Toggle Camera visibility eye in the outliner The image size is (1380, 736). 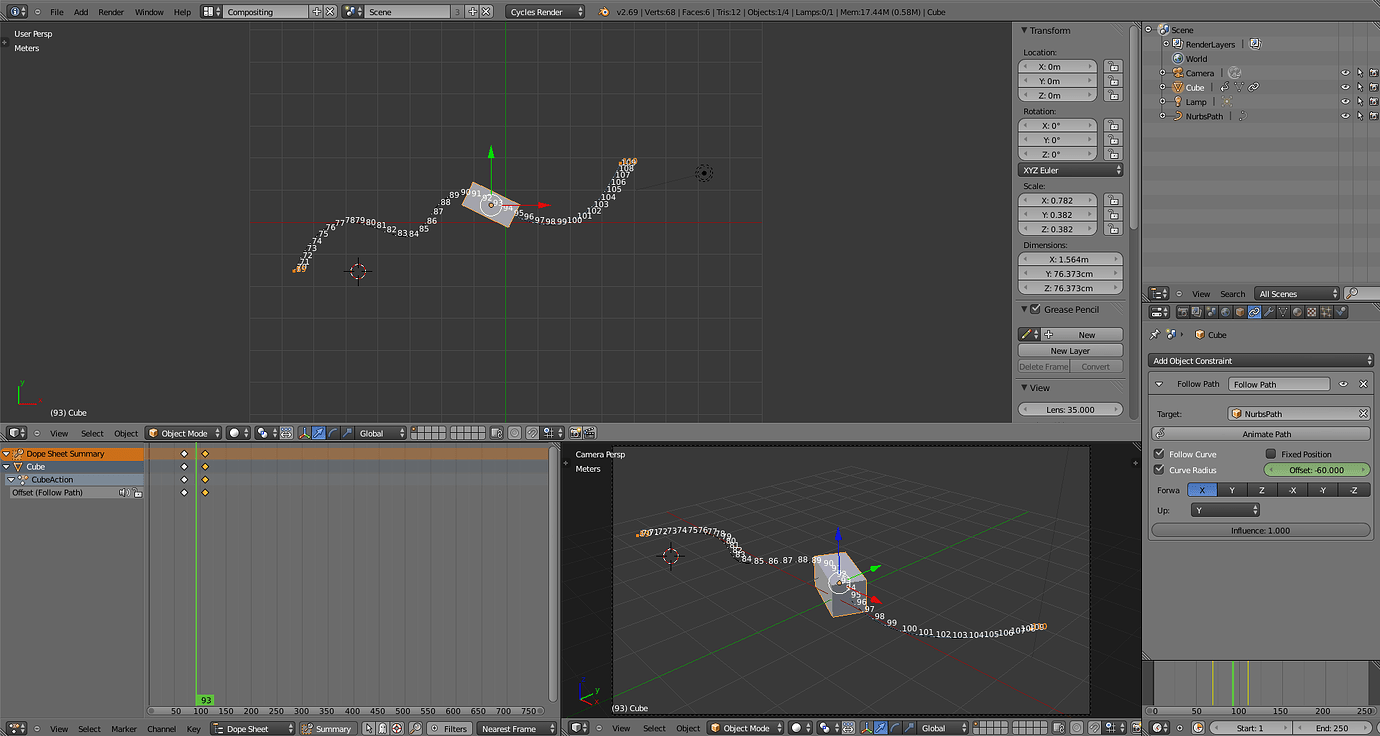(x=1345, y=73)
